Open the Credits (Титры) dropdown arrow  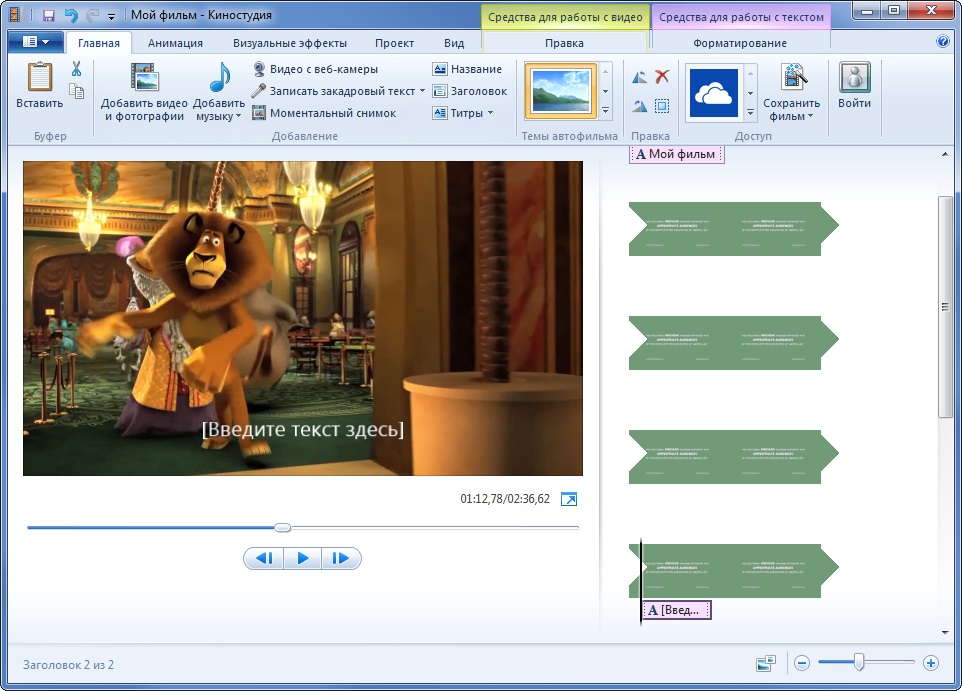(x=490, y=113)
